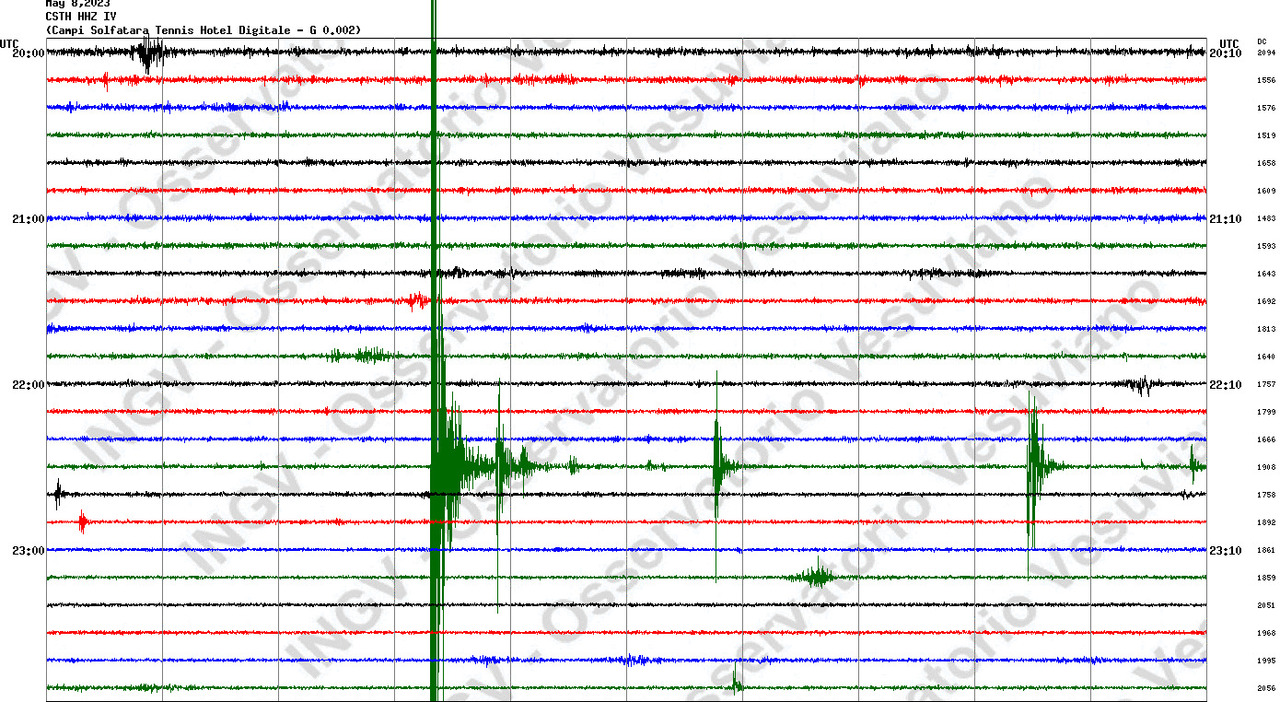Screen dimensions: 1280x702
Task: Click the DC value 1758
Action: click(x=1266, y=495)
